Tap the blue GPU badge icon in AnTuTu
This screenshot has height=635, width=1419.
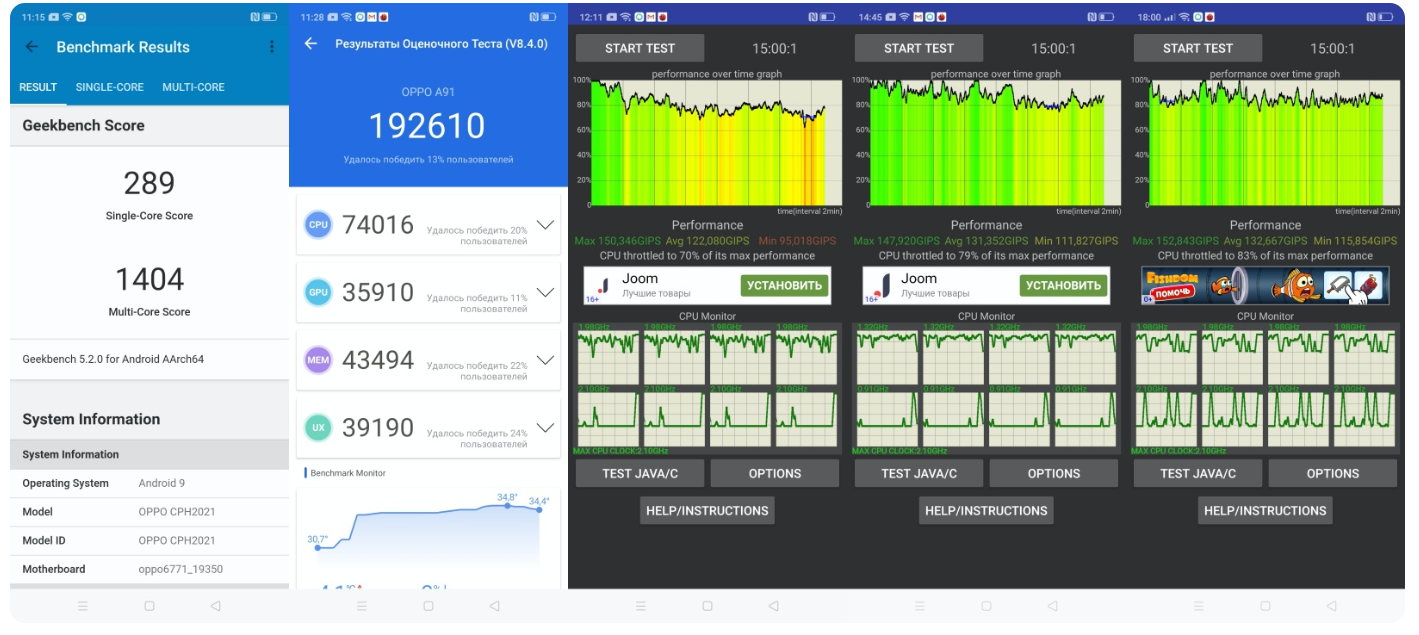click(x=318, y=292)
